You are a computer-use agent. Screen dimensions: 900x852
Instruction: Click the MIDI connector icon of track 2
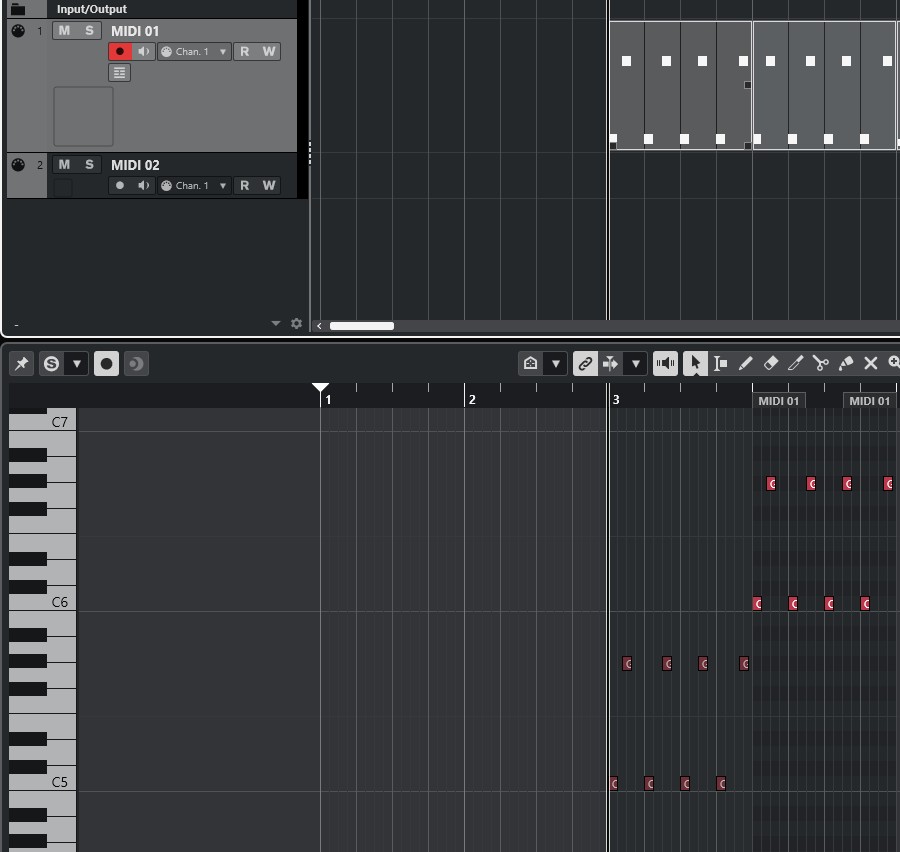(x=18, y=165)
